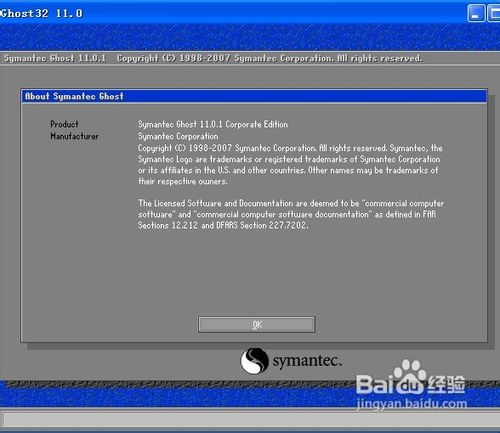
Task: Click the Licensed Software and Documentation paragraph
Action: (x=291, y=214)
